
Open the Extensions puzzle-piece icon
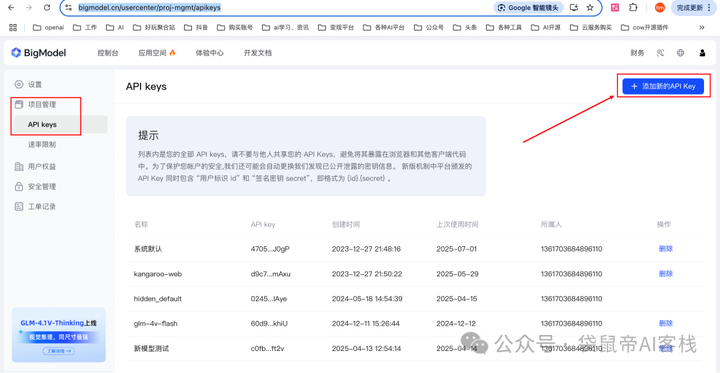click(633, 7)
